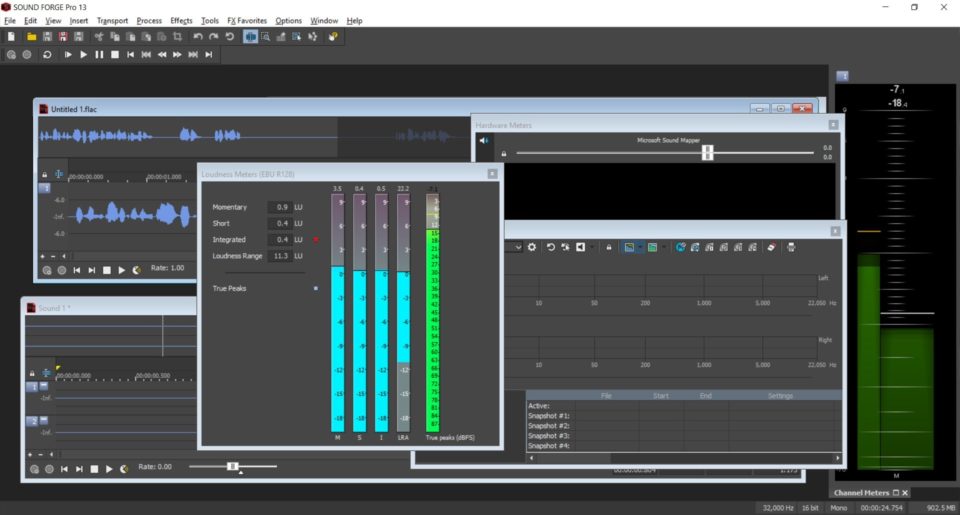Open a file with the yellow folder icon
This screenshot has height=515, width=960.
point(31,37)
